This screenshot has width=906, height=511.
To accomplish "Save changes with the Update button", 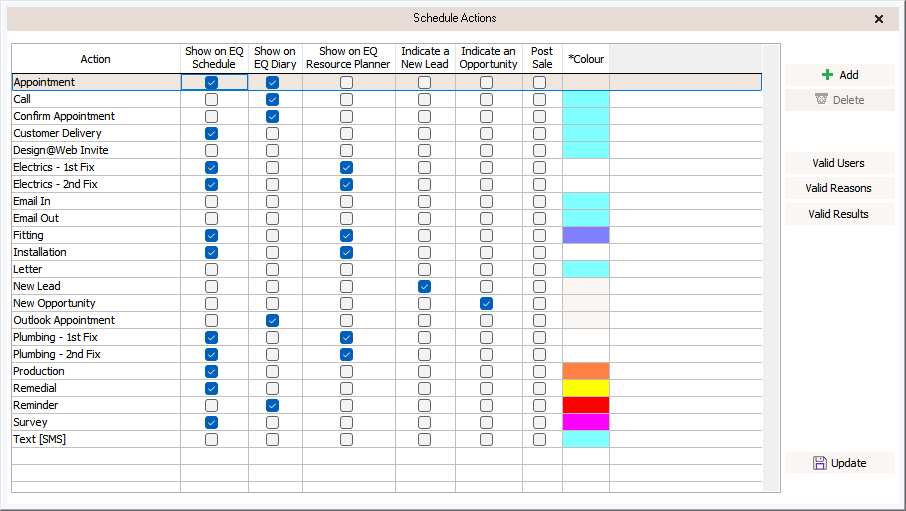I will (x=840, y=463).
